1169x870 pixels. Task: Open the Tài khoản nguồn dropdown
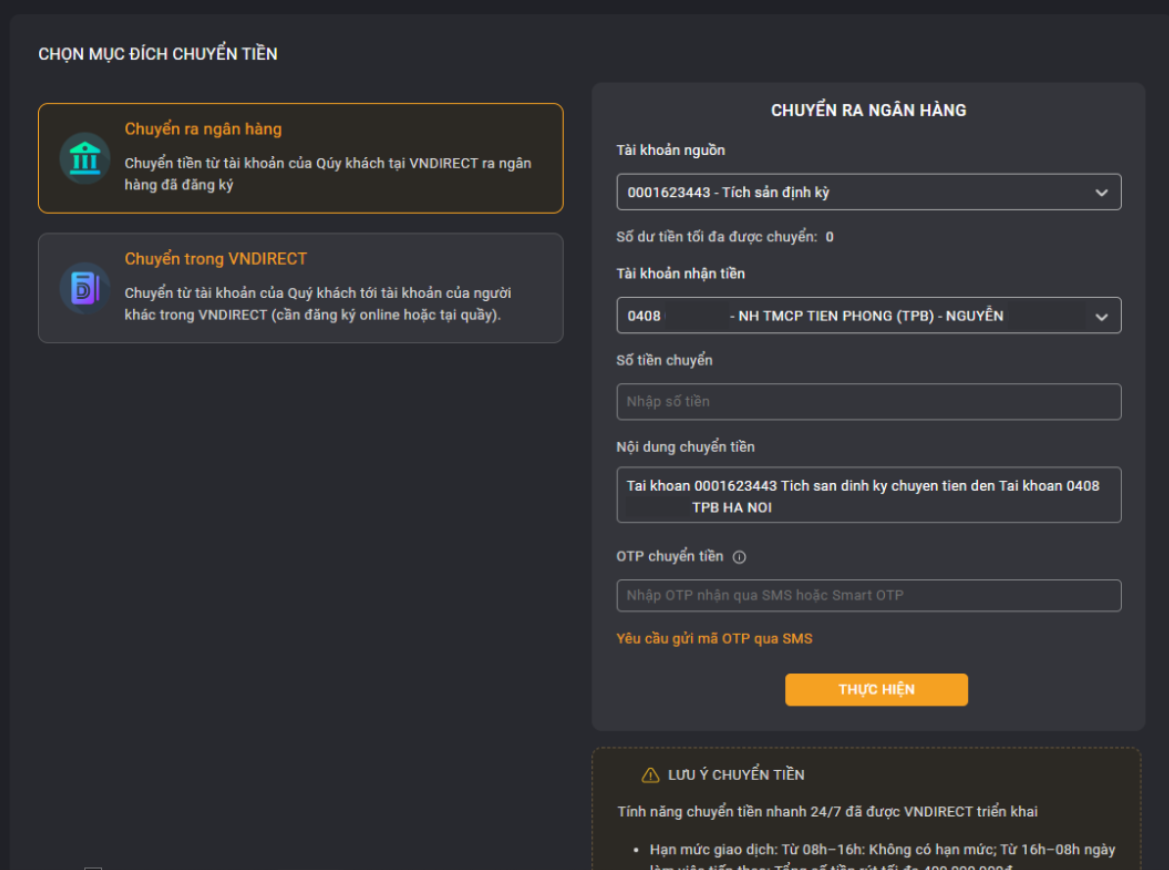(x=869, y=192)
